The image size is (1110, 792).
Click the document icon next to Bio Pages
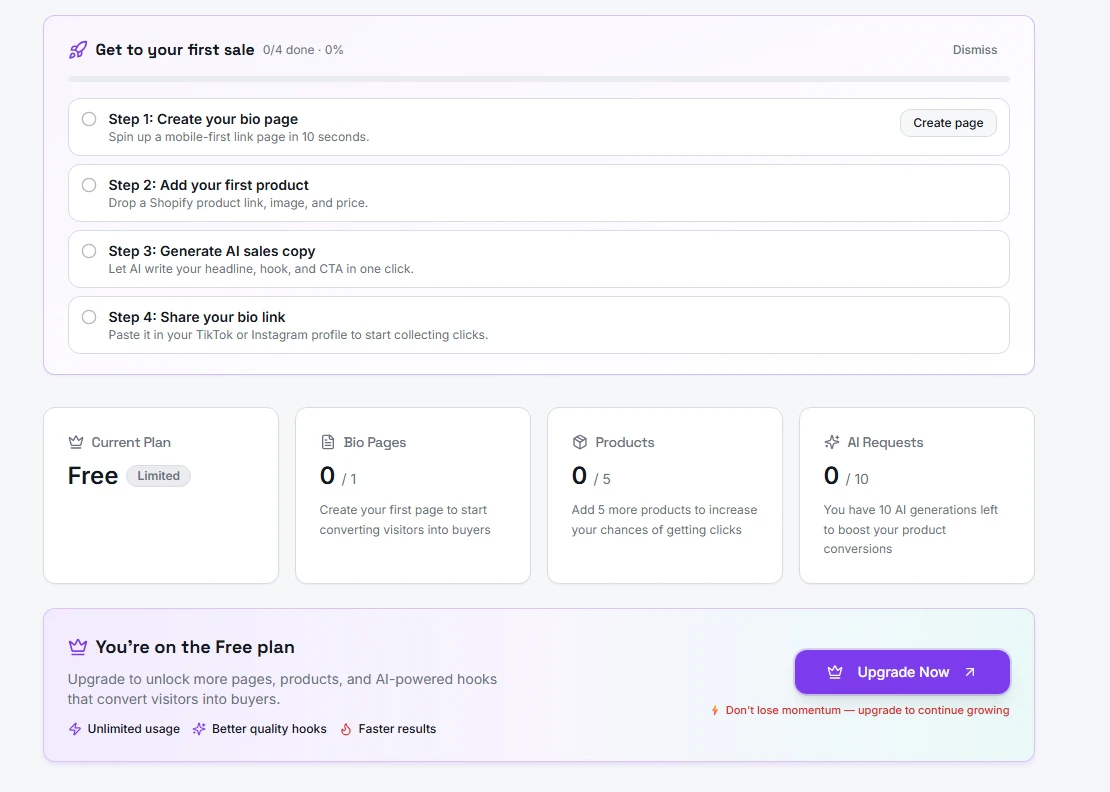pos(328,442)
